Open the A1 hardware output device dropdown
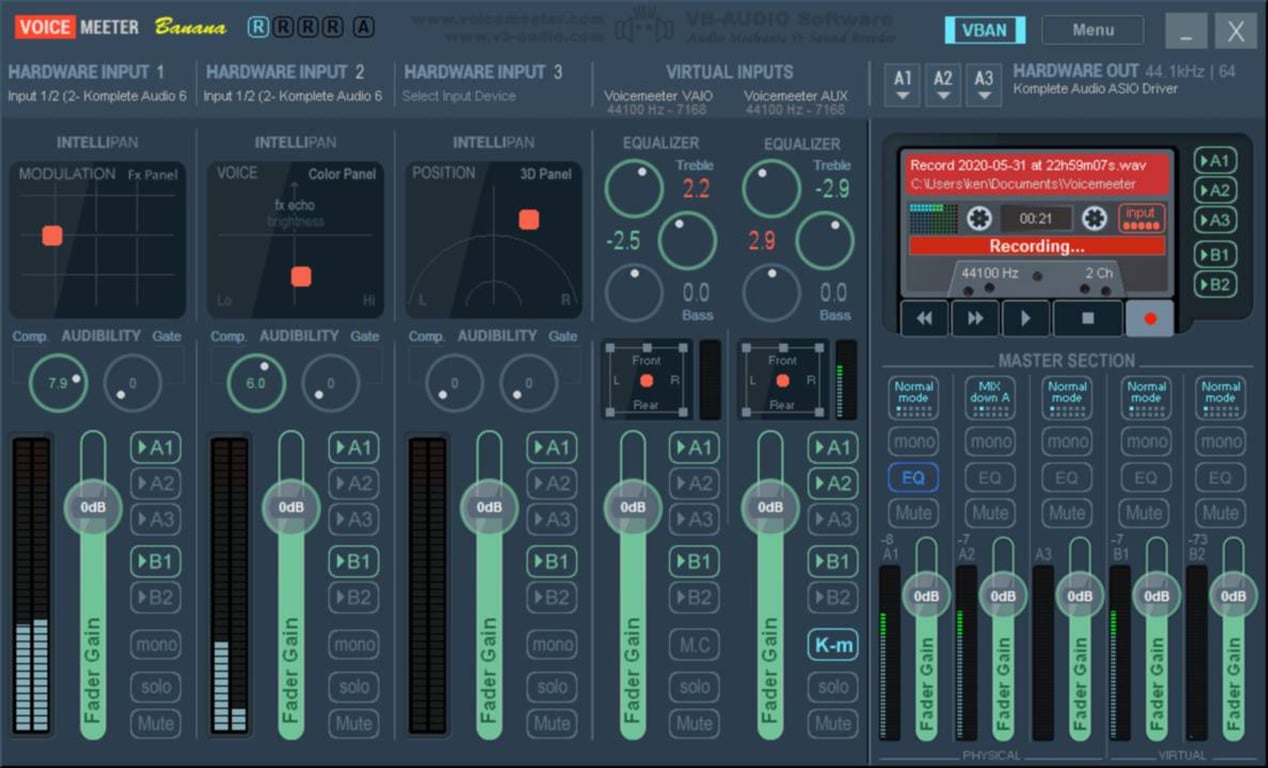Viewport: 1268px width, 768px height. point(903,84)
